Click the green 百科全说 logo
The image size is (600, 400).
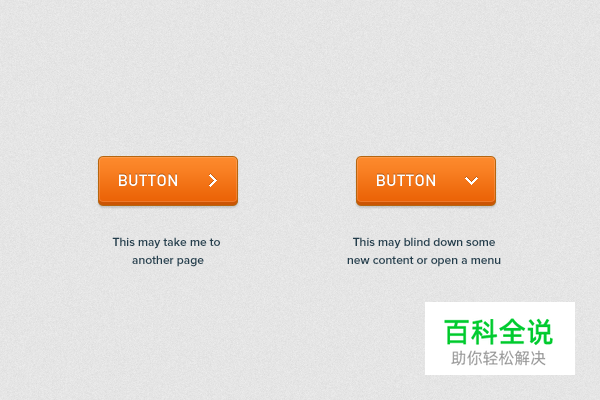(498, 331)
